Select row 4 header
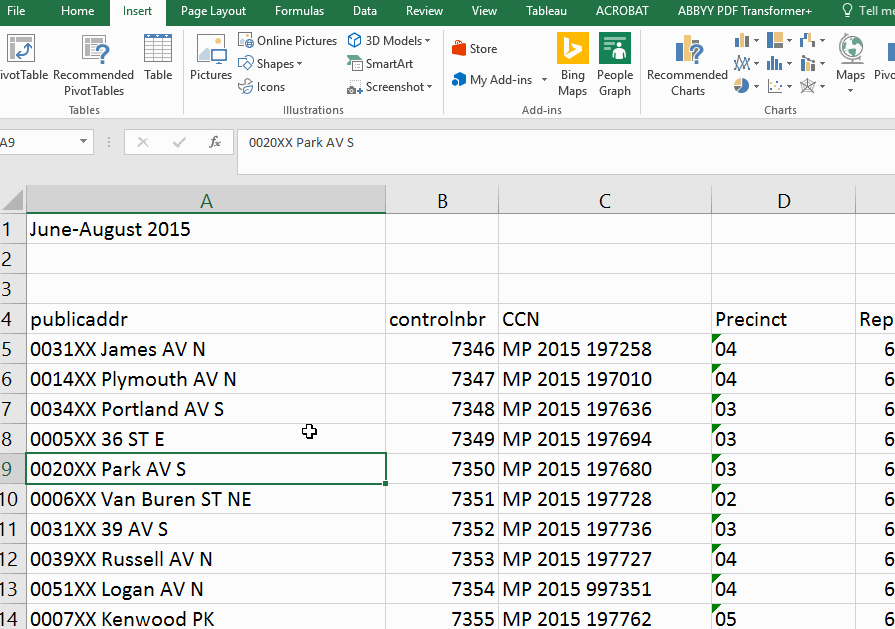The image size is (895, 629). click(x=13, y=318)
